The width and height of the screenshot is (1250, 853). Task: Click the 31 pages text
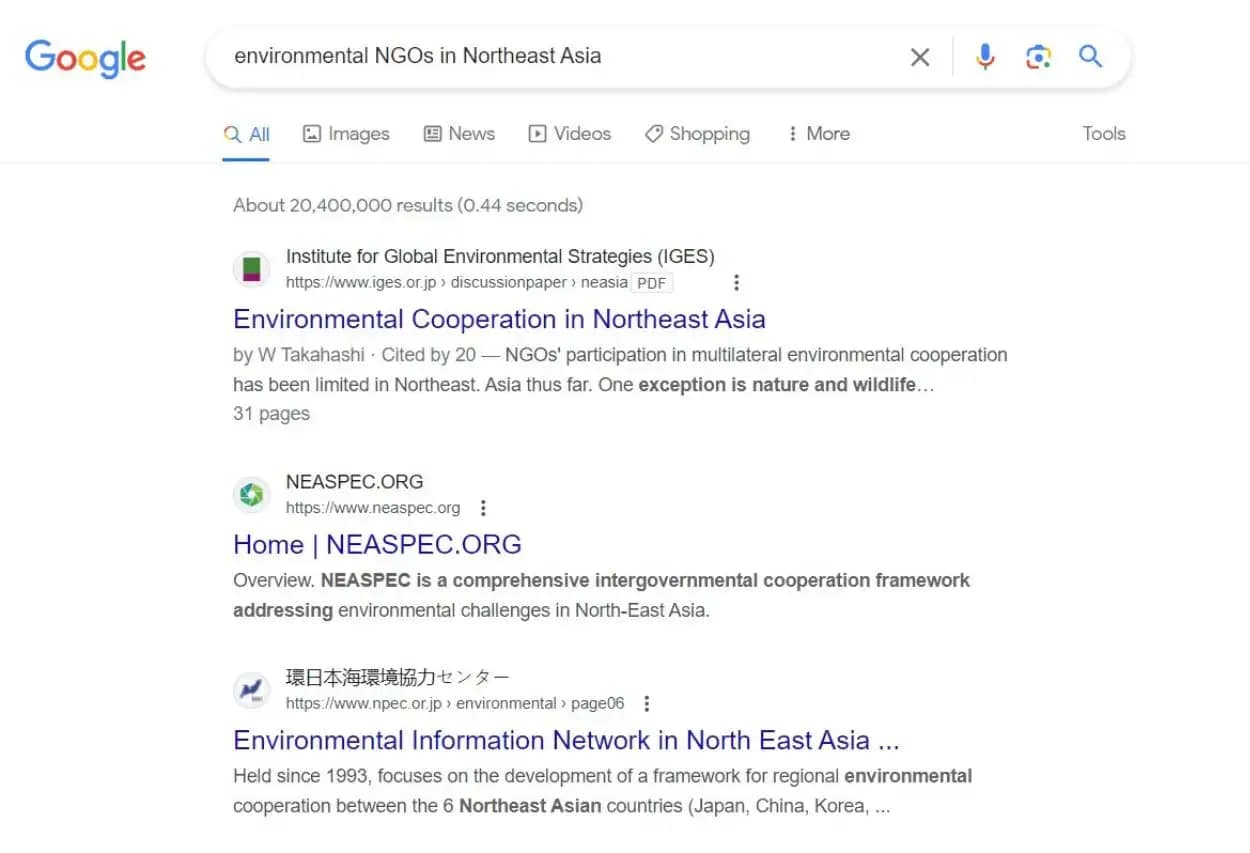point(271,414)
